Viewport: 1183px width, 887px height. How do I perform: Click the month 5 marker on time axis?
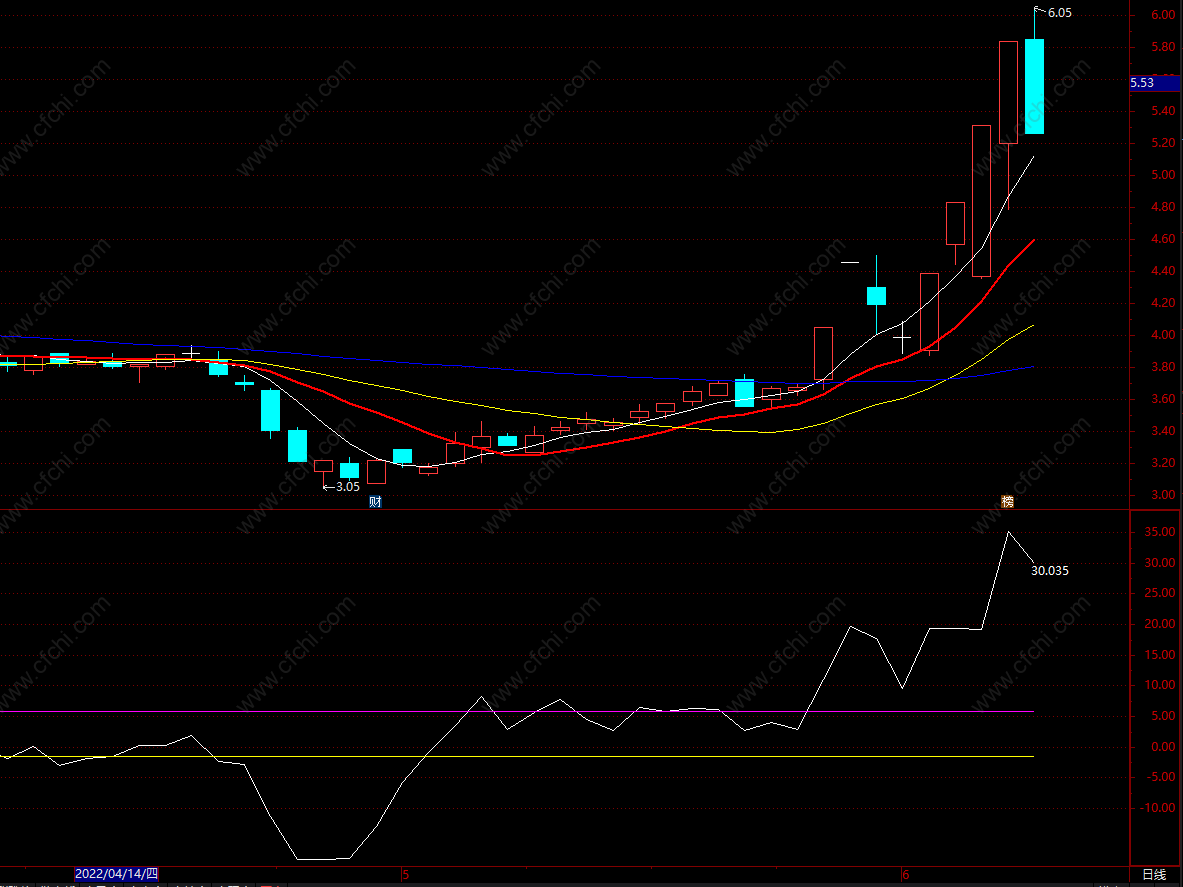tap(405, 875)
